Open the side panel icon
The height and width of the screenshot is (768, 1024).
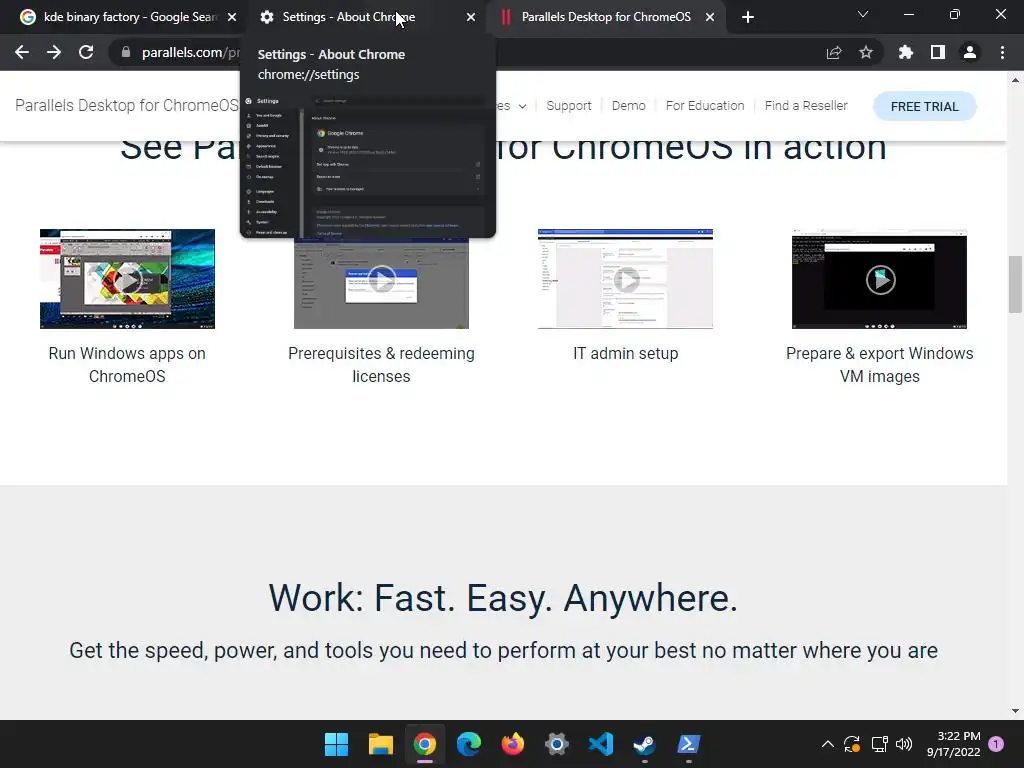point(938,52)
